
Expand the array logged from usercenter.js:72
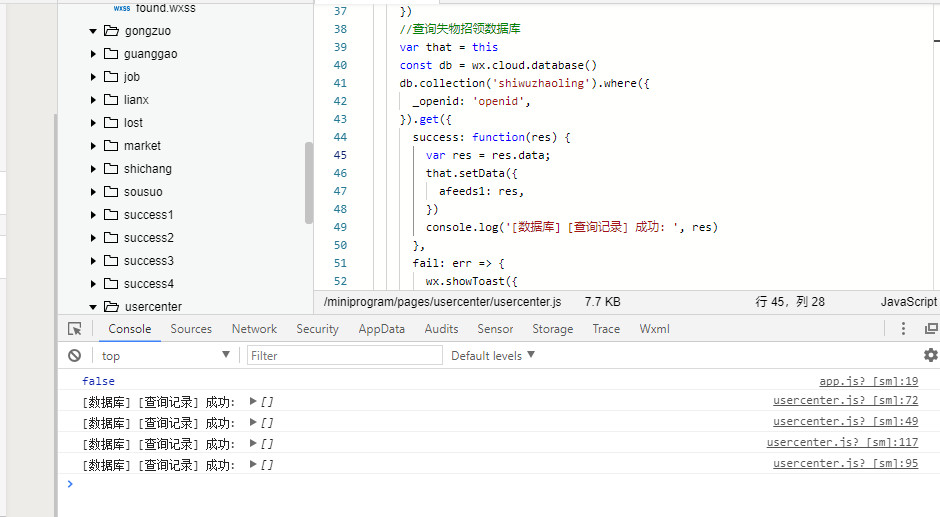(254, 402)
